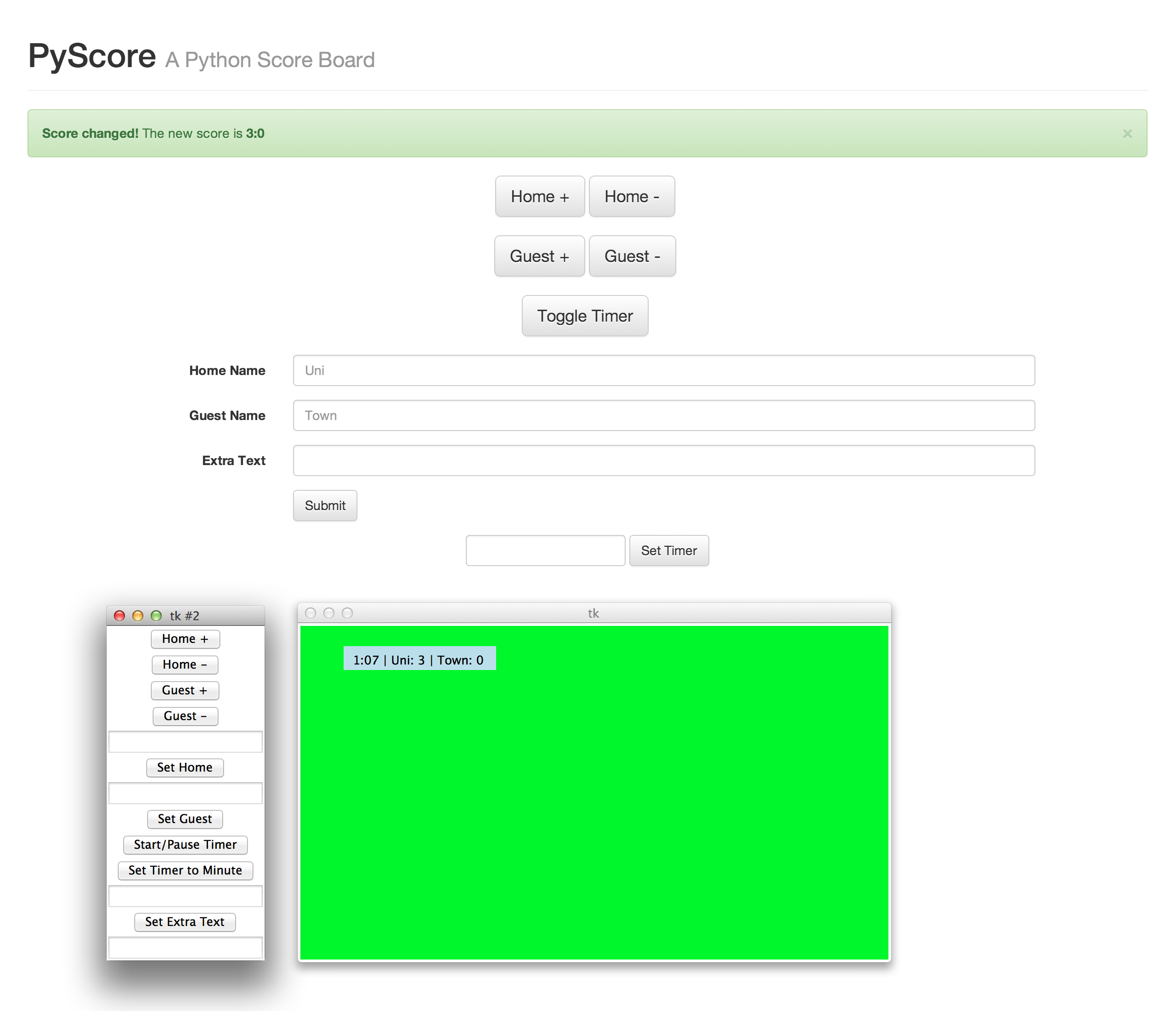Close the tk #2 window
This screenshot has height=1011, width=1176.
119,616
